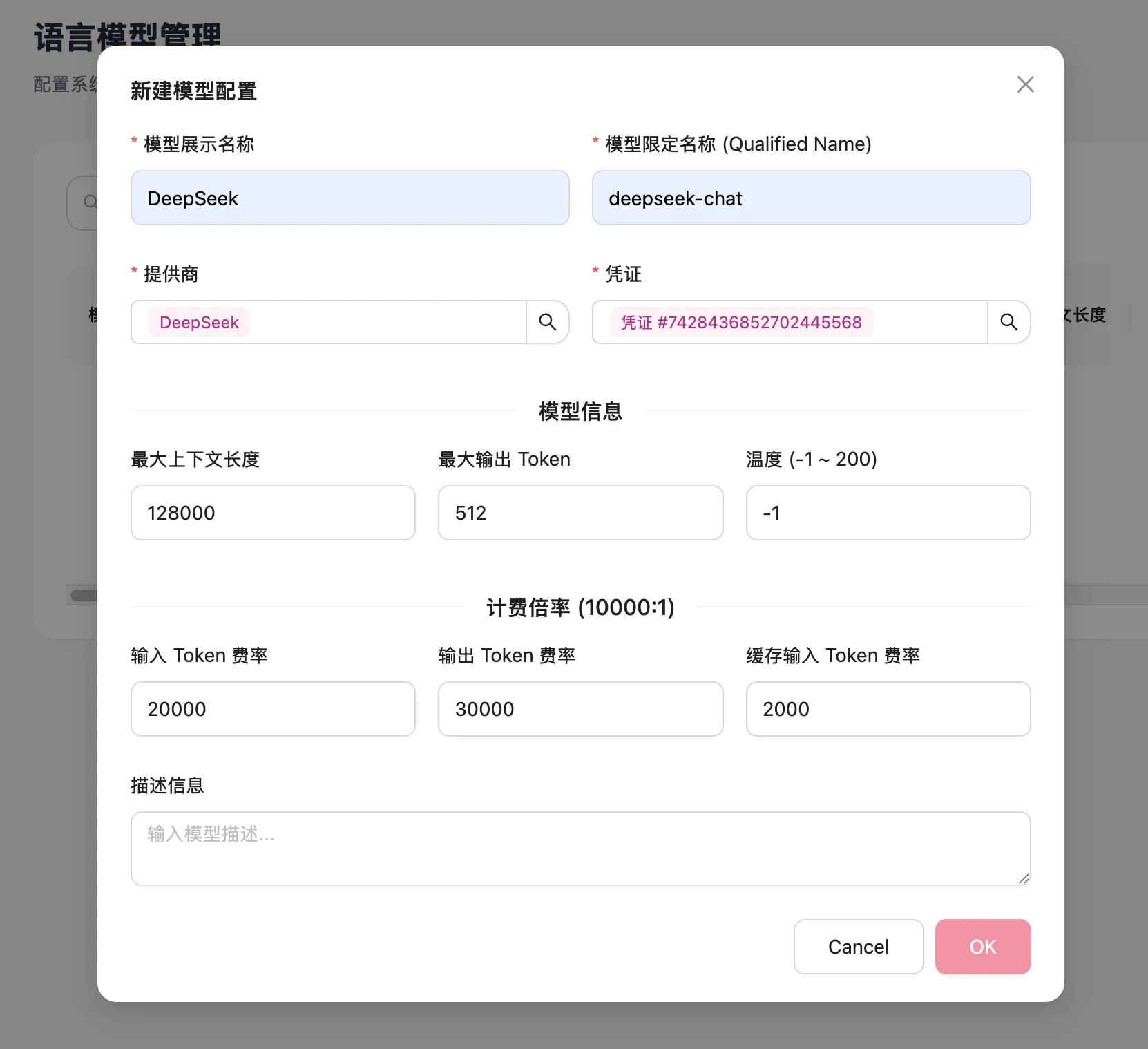The image size is (1148, 1049).
Task: Click the 缓存输入 Token 费率 field
Action: click(x=888, y=709)
